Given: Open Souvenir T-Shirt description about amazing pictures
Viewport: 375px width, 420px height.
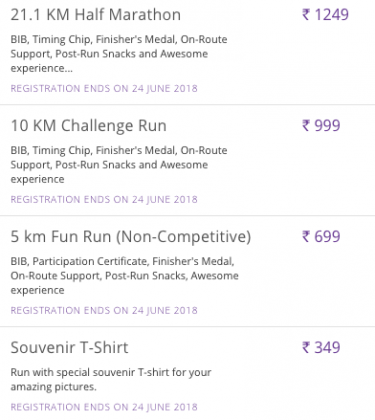Looking at the screenshot, I should (111, 379).
